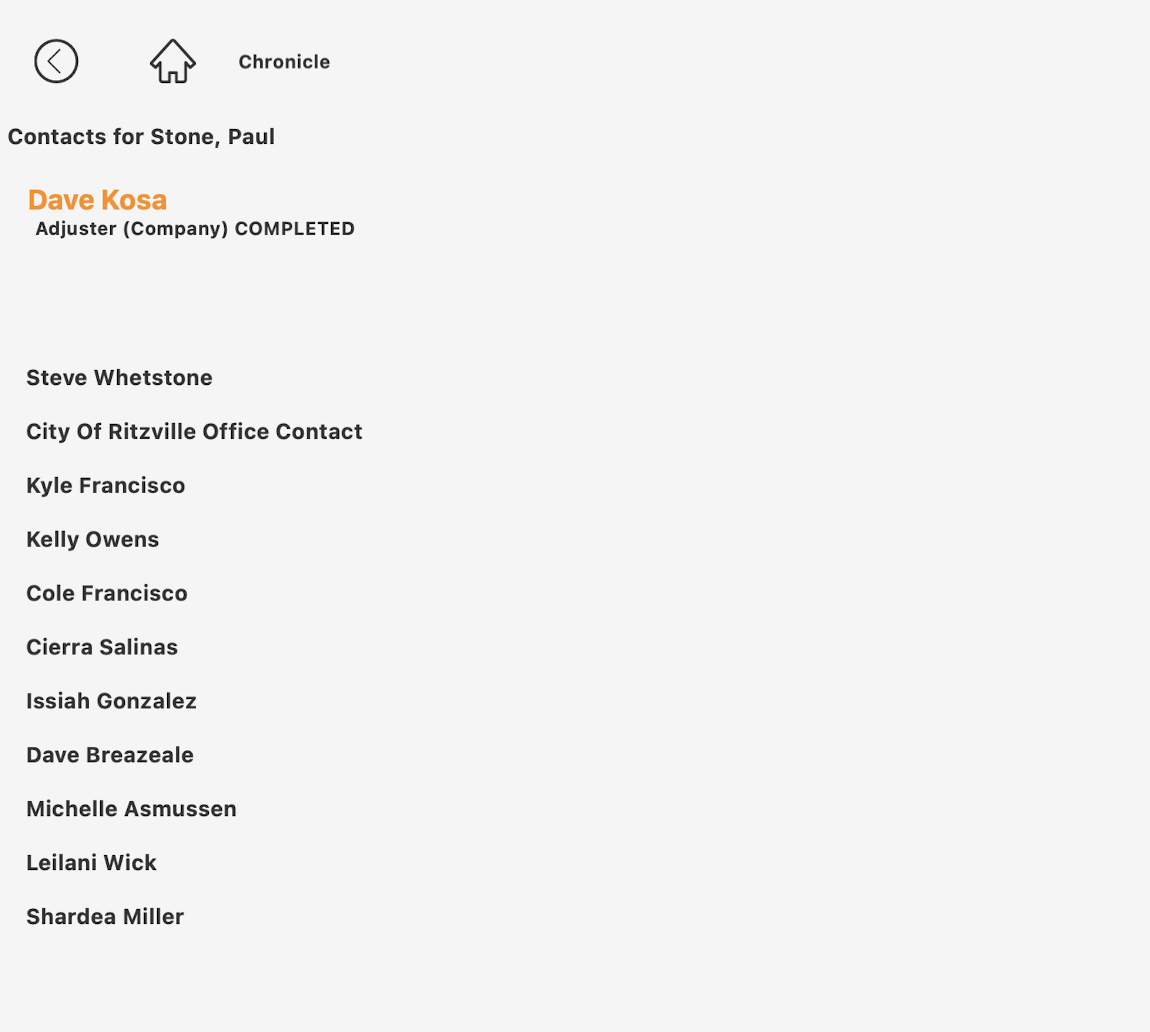This screenshot has width=1150, height=1032.
Task: Select City Of Ritzville Office Contact
Action: 194,432
